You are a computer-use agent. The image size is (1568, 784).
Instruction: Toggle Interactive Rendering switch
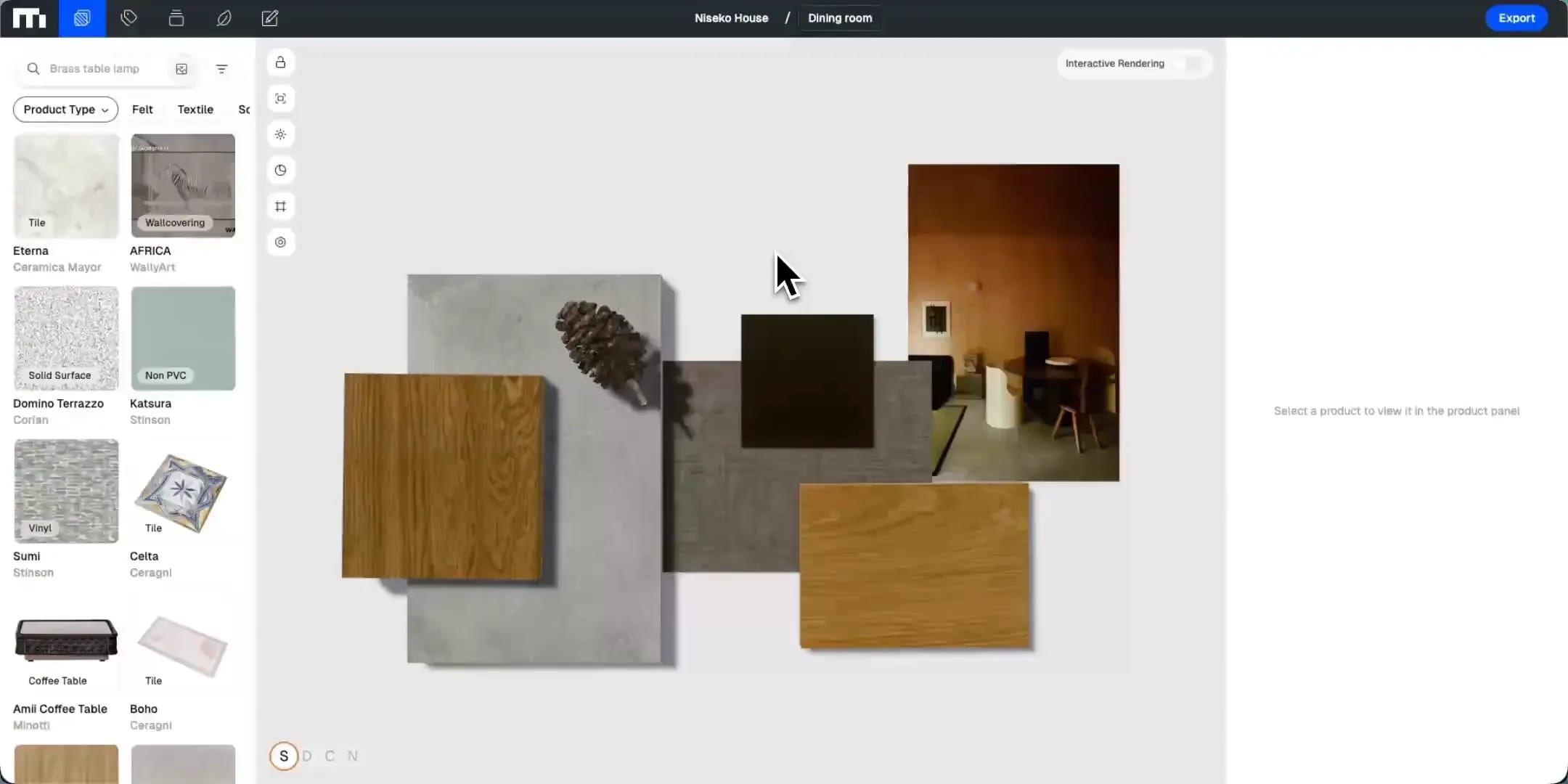(x=1189, y=64)
